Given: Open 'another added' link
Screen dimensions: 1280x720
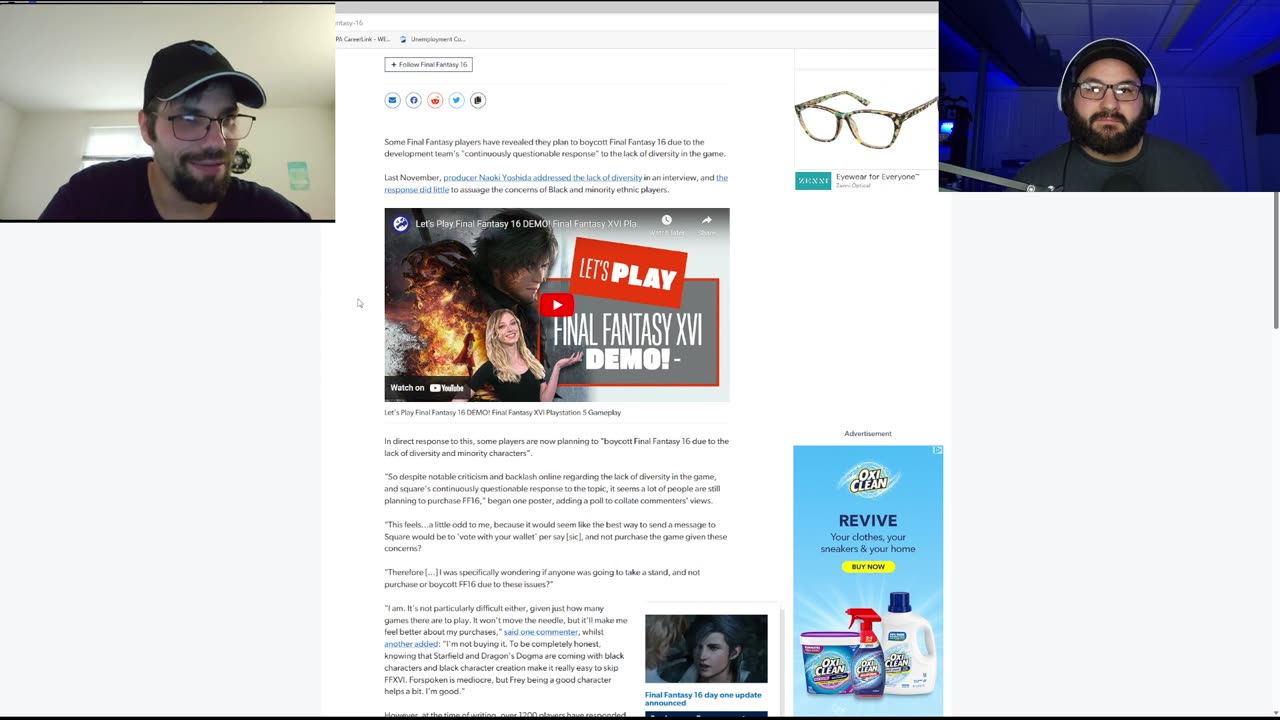Looking at the screenshot, I should [x=412, y=644].
